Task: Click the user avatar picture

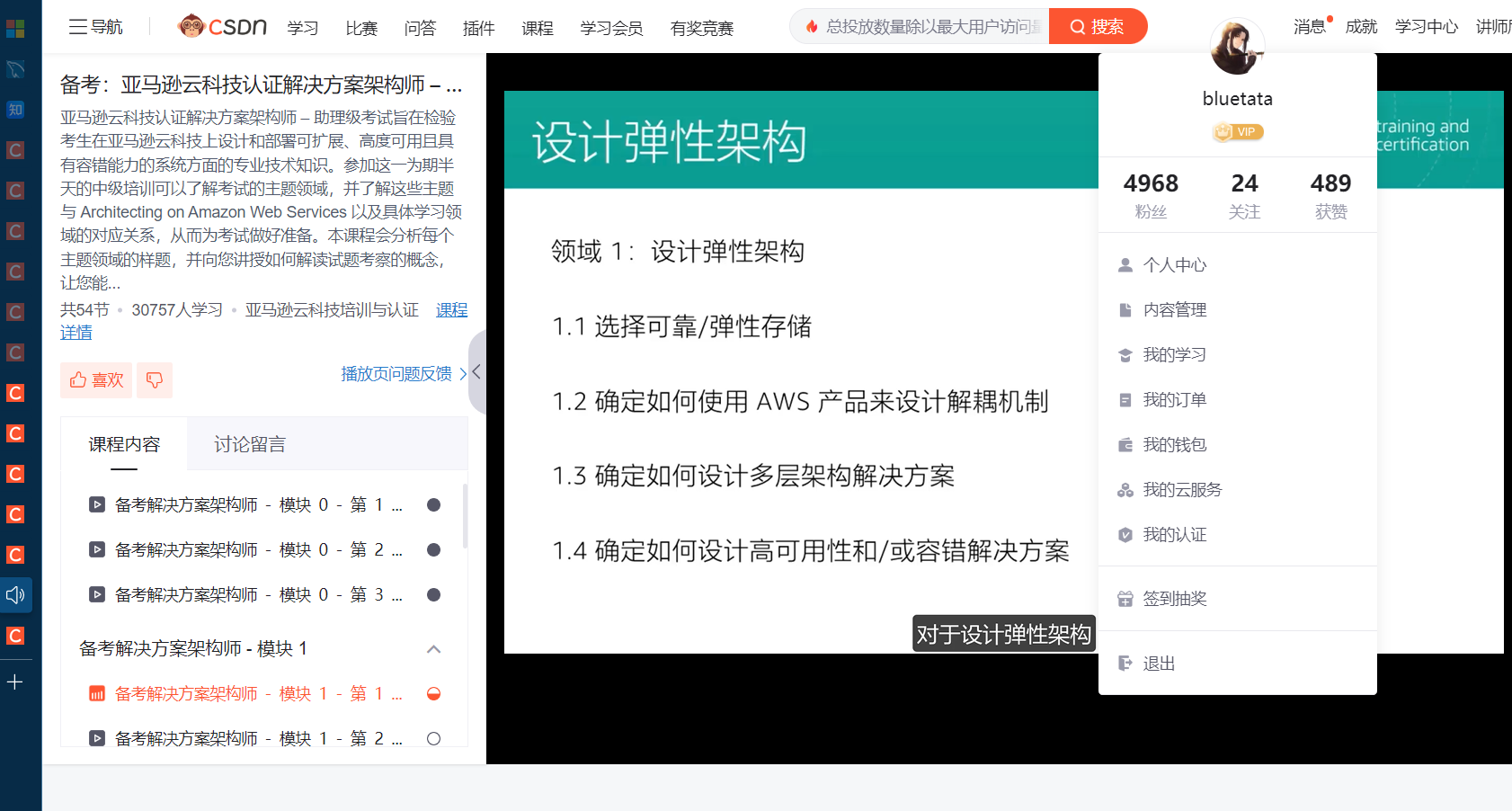Action: pyautogui.click(x=1237, y=48)
